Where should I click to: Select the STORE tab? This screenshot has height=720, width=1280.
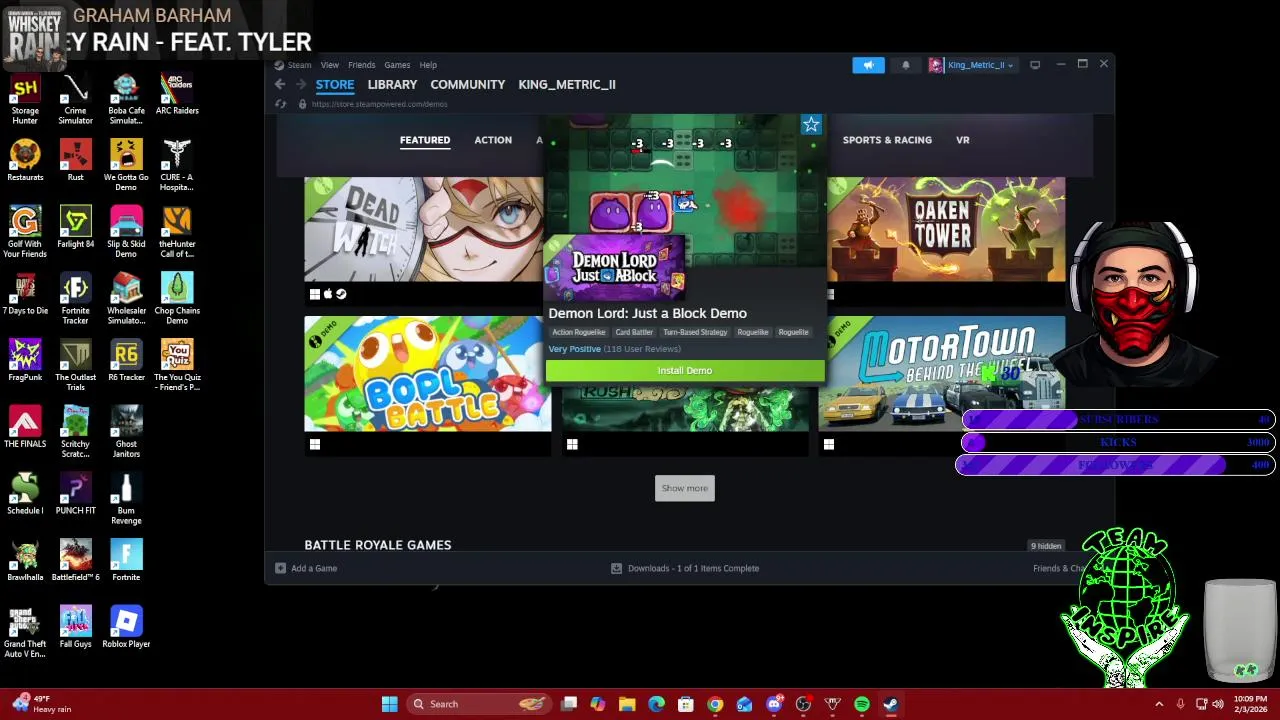pyautogui.click(x=335, y=85)
